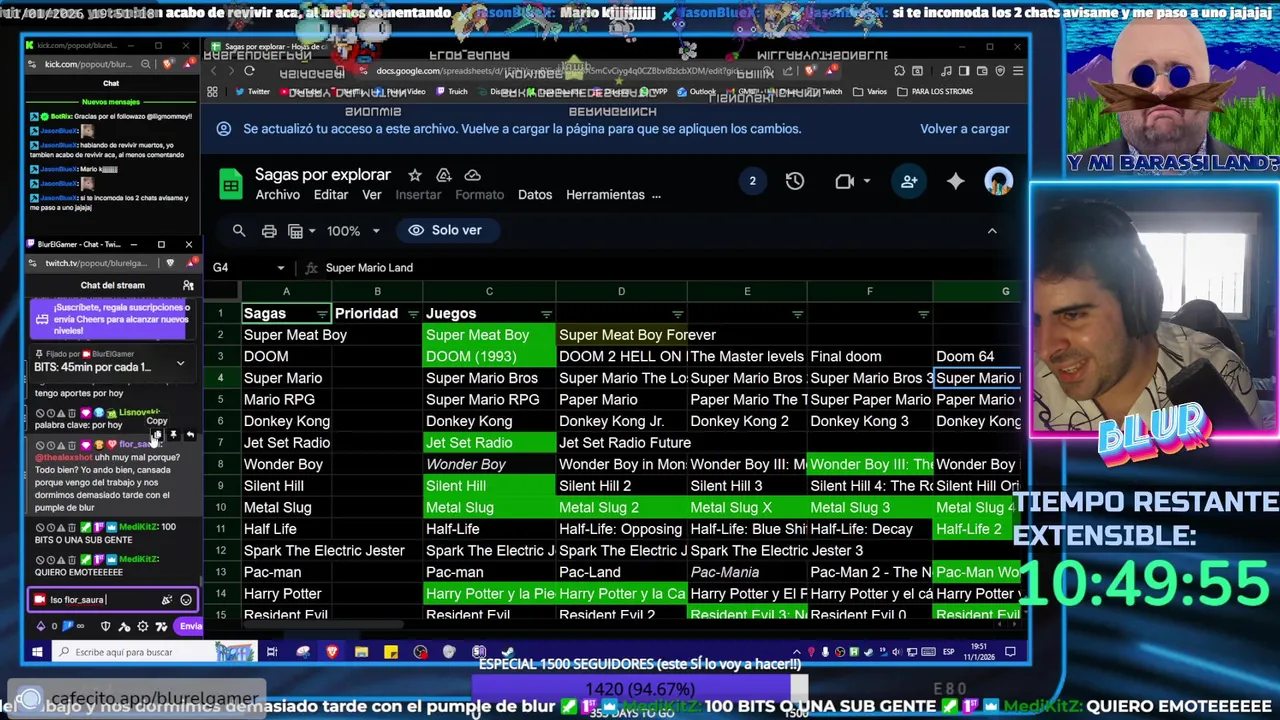The width and height of the screenshot is (1280, 720).
Task: Open the Twitch Bits gem icon
Action: pos(41,626)
